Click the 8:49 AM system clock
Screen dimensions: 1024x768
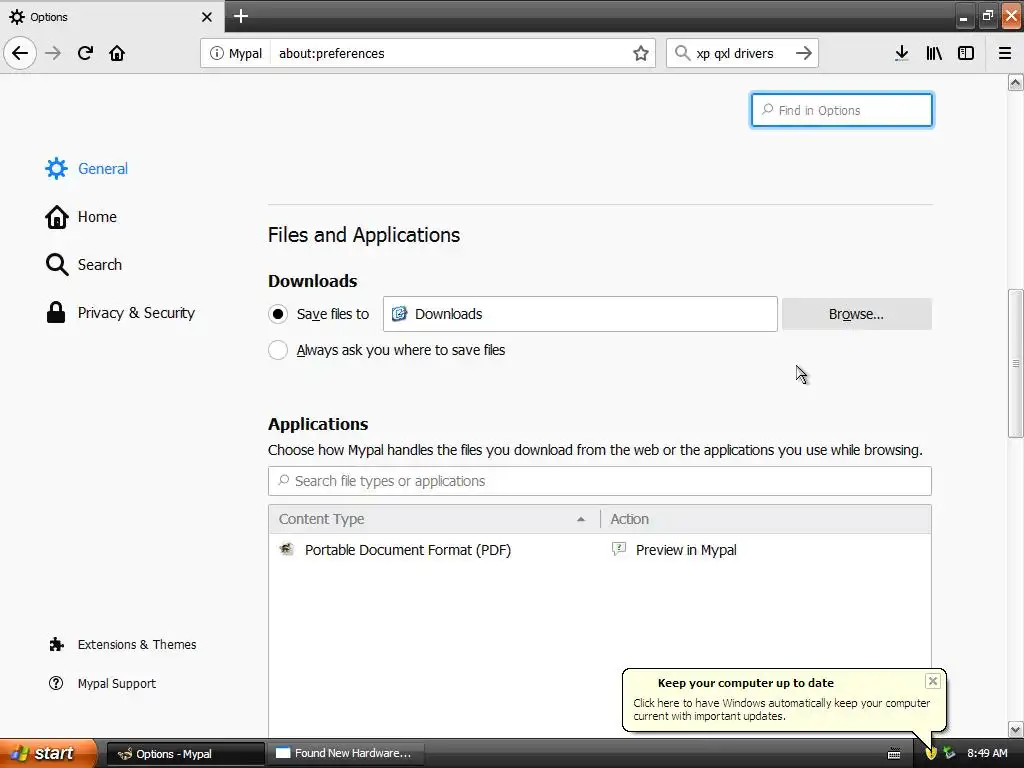(x=987, y=753)
